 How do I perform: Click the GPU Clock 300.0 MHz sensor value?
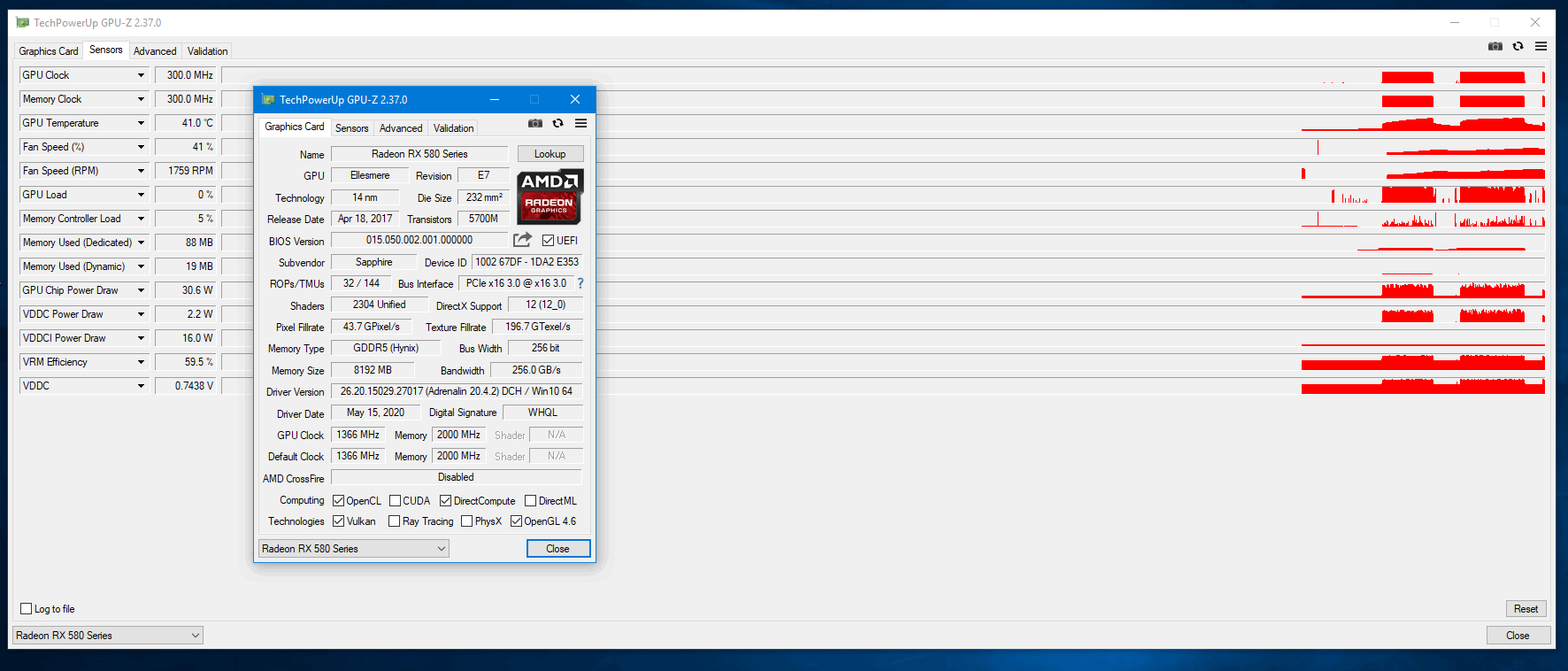pos(185,75)
